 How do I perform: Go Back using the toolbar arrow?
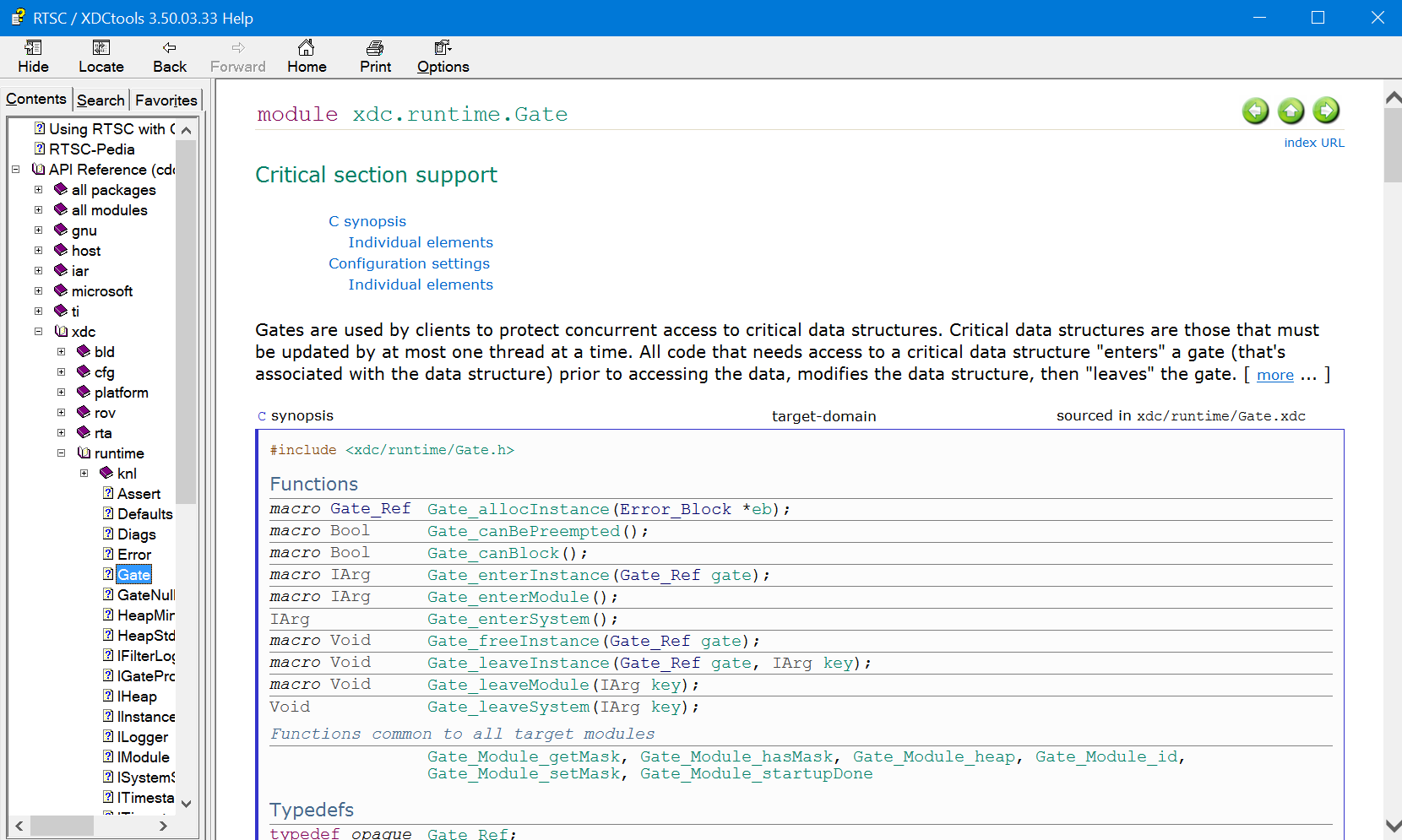click(x=170, y=57)
